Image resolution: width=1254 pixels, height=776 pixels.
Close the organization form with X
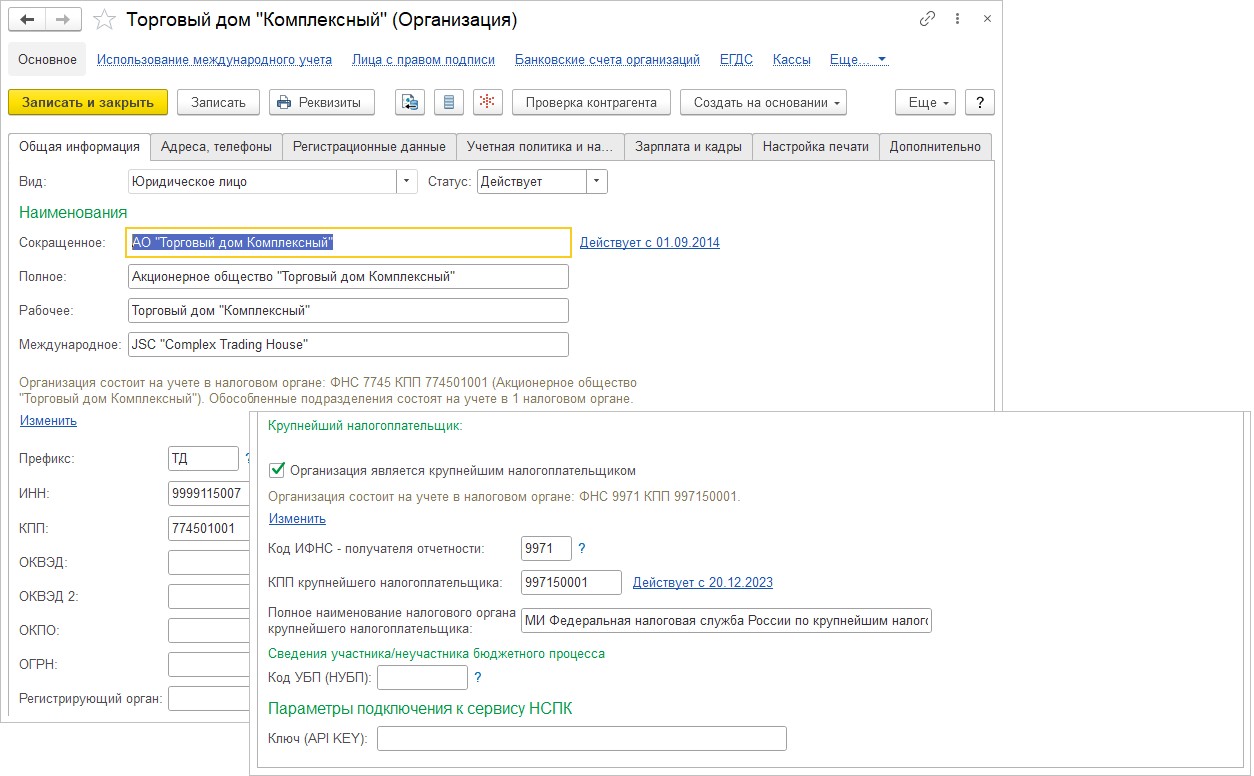(x=987, y=19)
